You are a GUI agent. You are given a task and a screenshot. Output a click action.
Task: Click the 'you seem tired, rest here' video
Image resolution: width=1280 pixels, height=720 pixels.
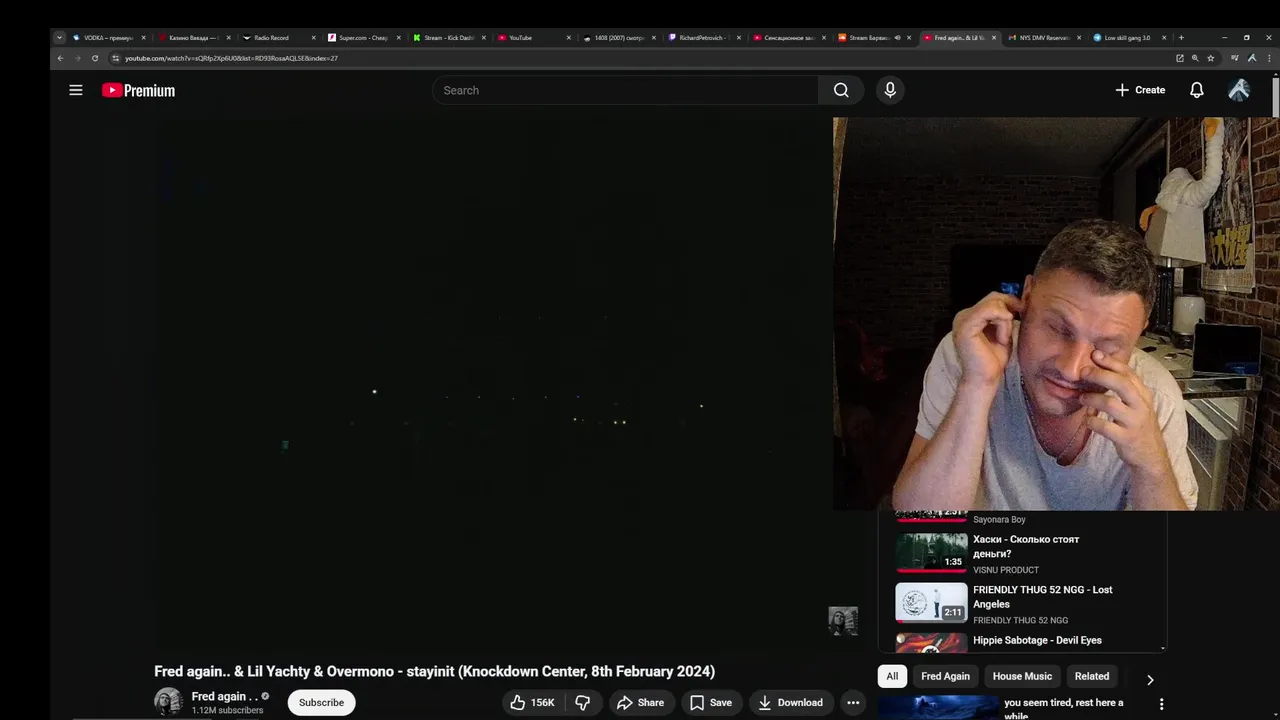(1063, 708)
